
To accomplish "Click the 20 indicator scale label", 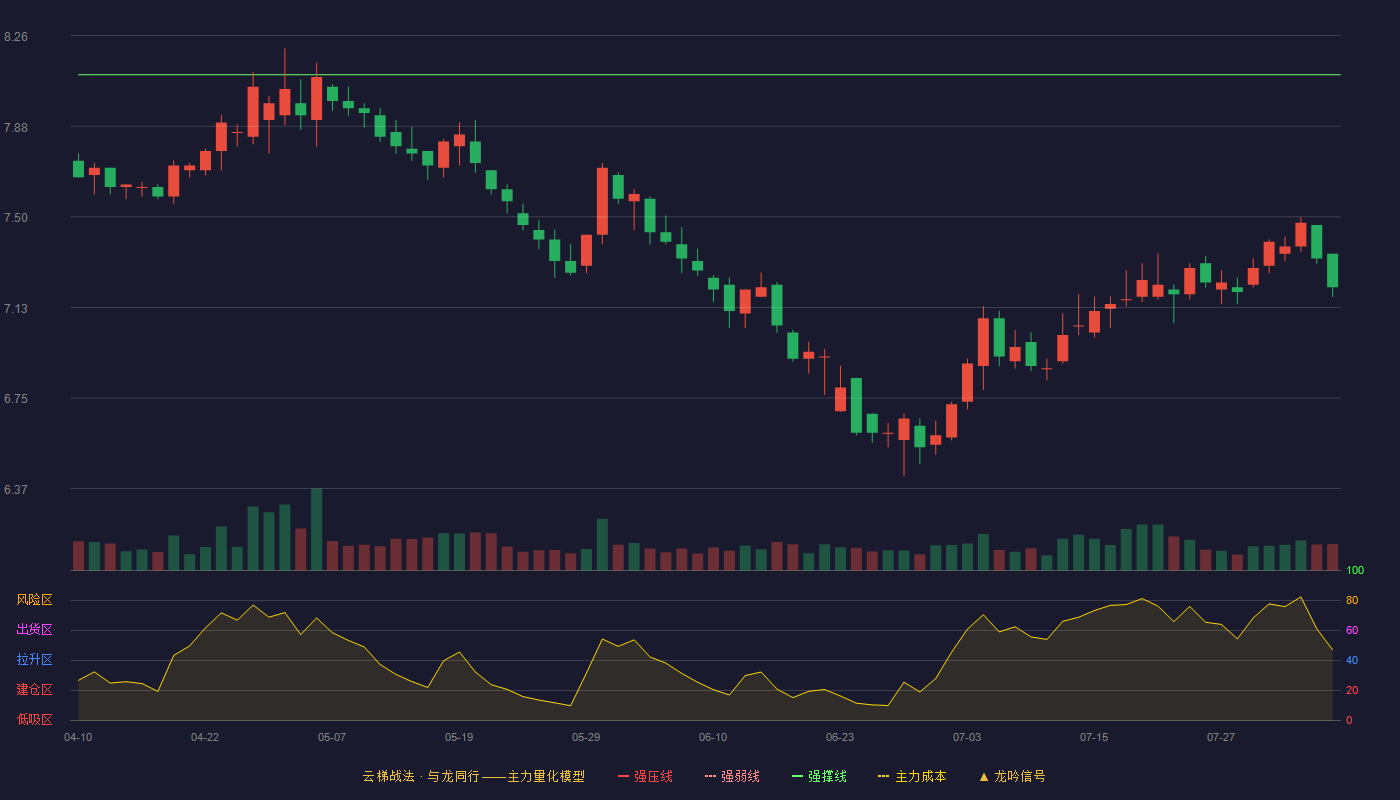I will (x=1352, y=691).
